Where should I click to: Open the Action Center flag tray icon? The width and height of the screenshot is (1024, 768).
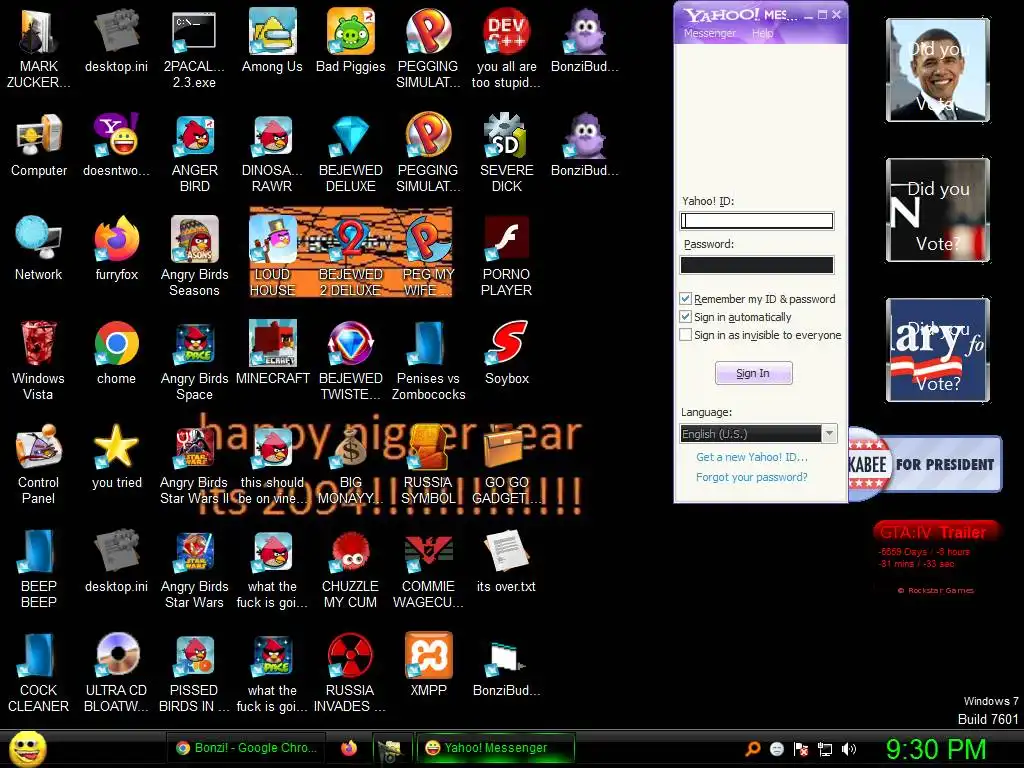coord(801,749)
